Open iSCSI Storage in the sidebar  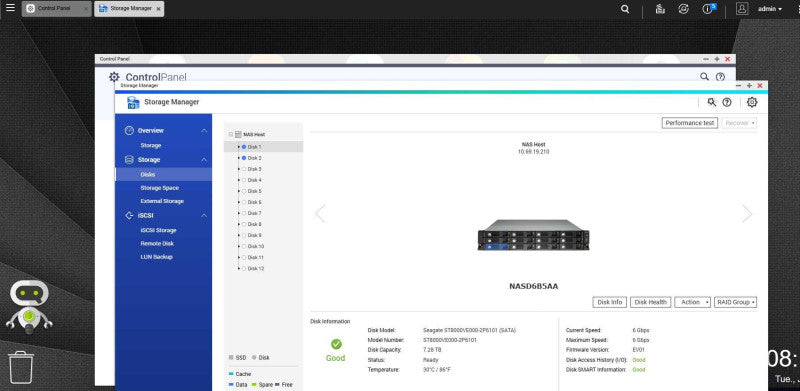tap(159, 230)
